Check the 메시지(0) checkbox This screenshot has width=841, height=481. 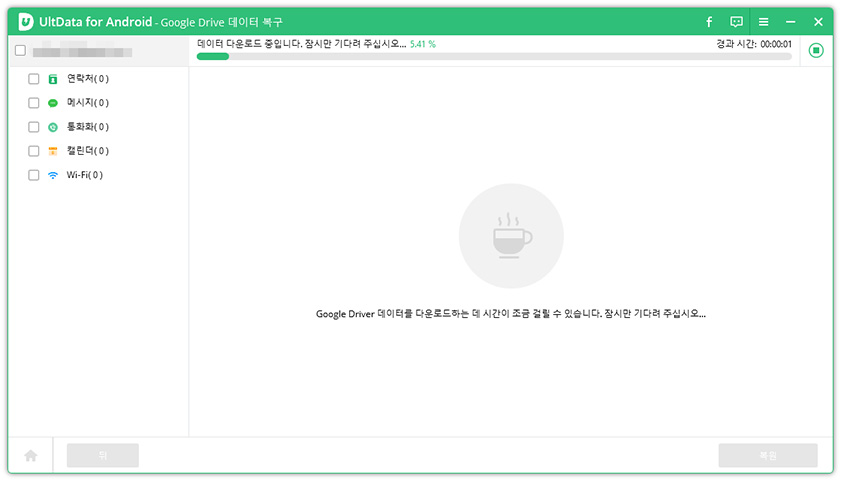pyautogui.click(x=34, y=103)
